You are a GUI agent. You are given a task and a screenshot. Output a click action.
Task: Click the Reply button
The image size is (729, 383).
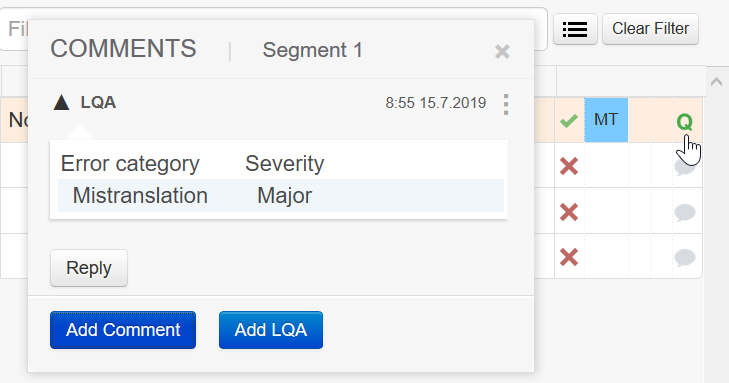pos(89,268)
